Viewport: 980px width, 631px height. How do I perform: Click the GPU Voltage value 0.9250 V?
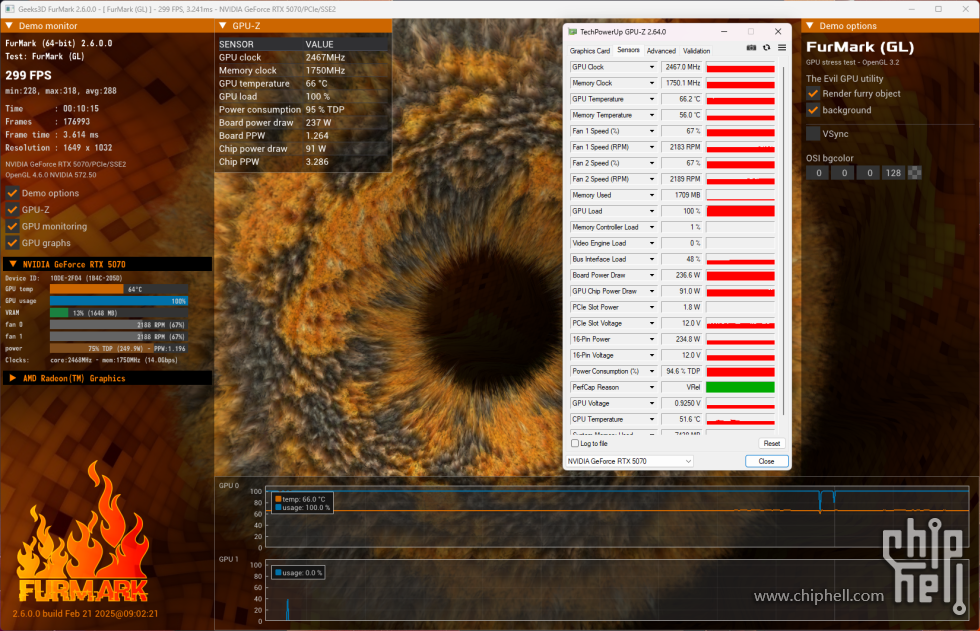click(682, 404)
